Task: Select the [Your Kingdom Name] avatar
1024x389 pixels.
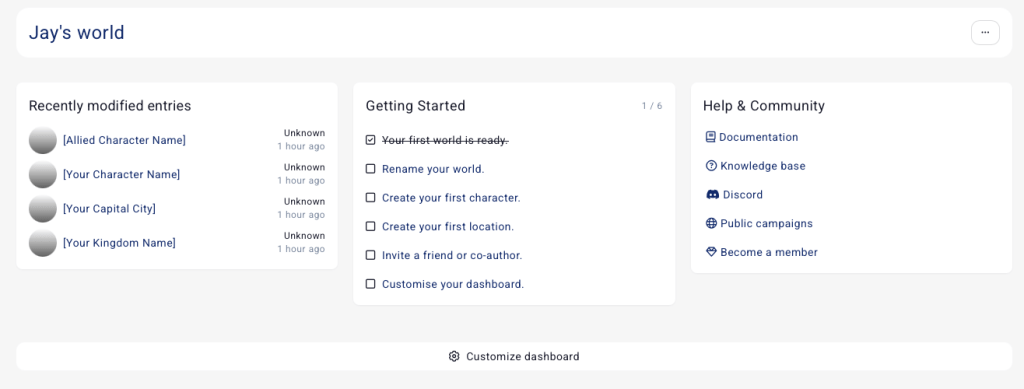Action: click(42, 243)
